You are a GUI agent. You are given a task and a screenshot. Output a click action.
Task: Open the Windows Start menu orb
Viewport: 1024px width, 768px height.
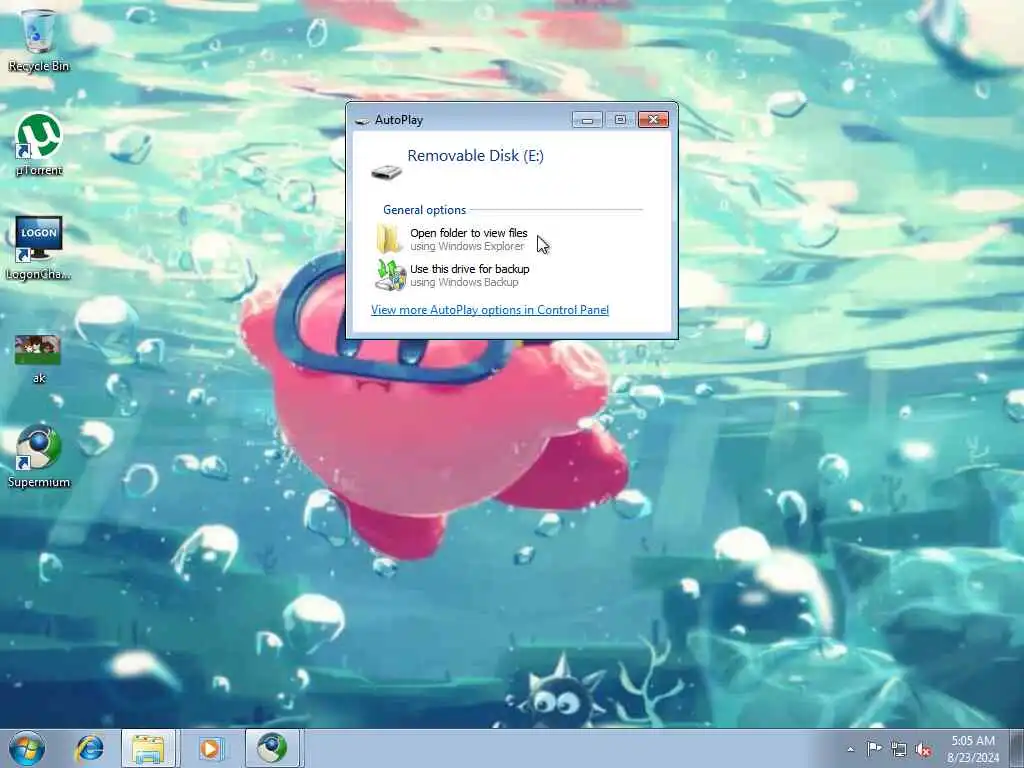point(27,748)
